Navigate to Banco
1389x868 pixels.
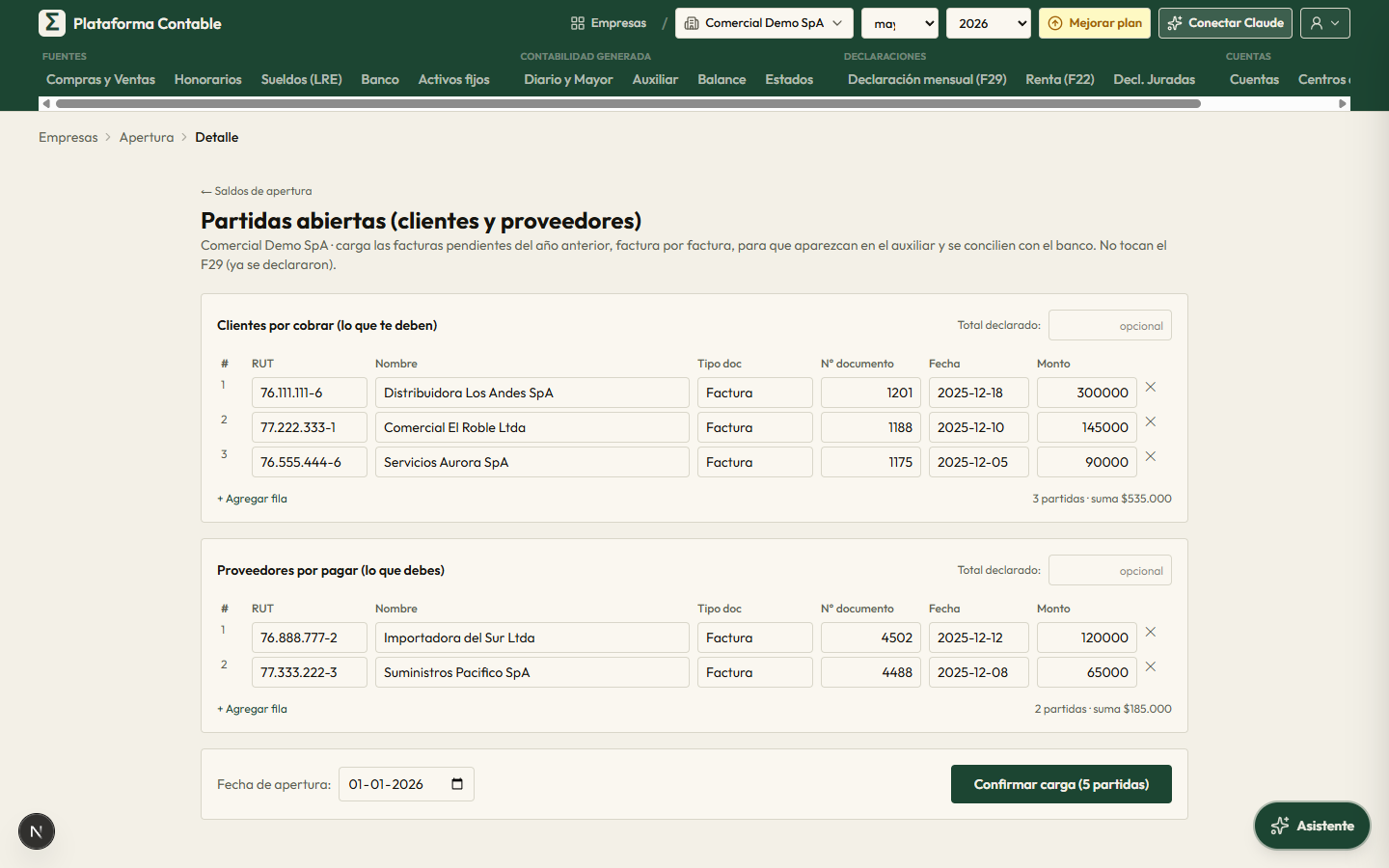[x=380, y=79]
